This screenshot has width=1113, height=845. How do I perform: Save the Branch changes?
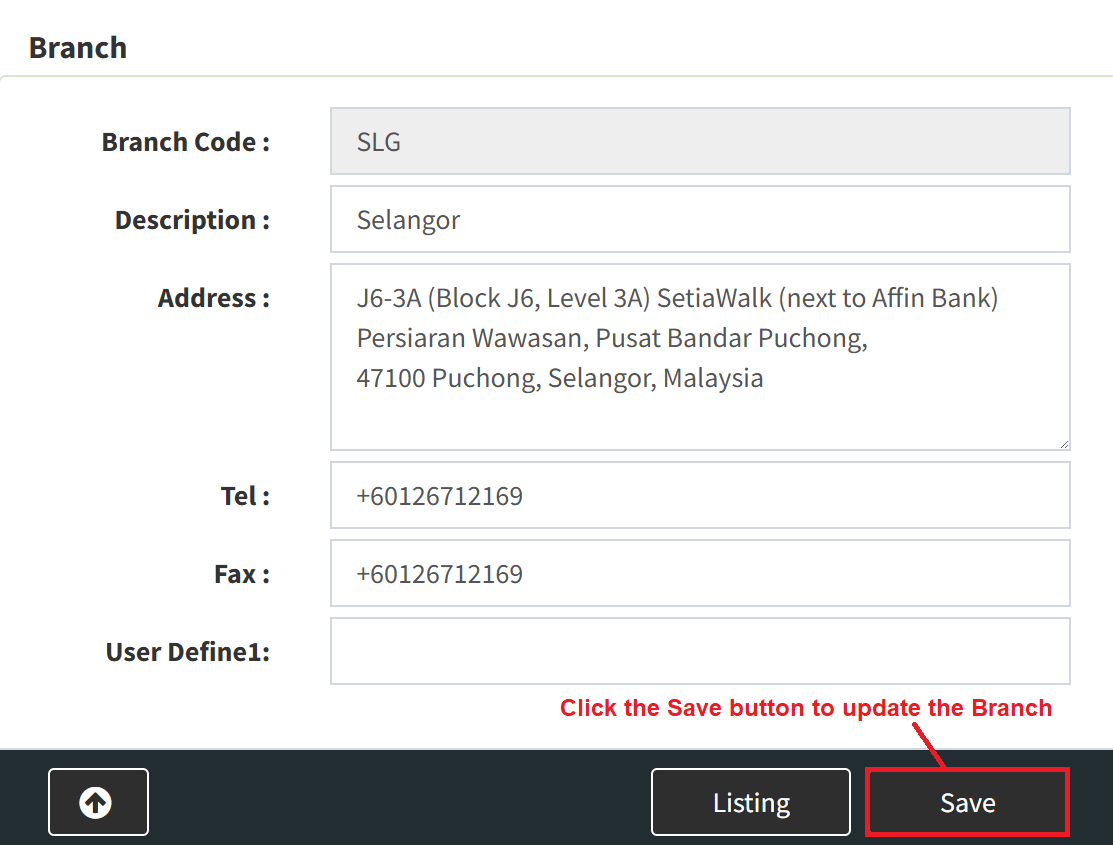[x=967, y=802]
